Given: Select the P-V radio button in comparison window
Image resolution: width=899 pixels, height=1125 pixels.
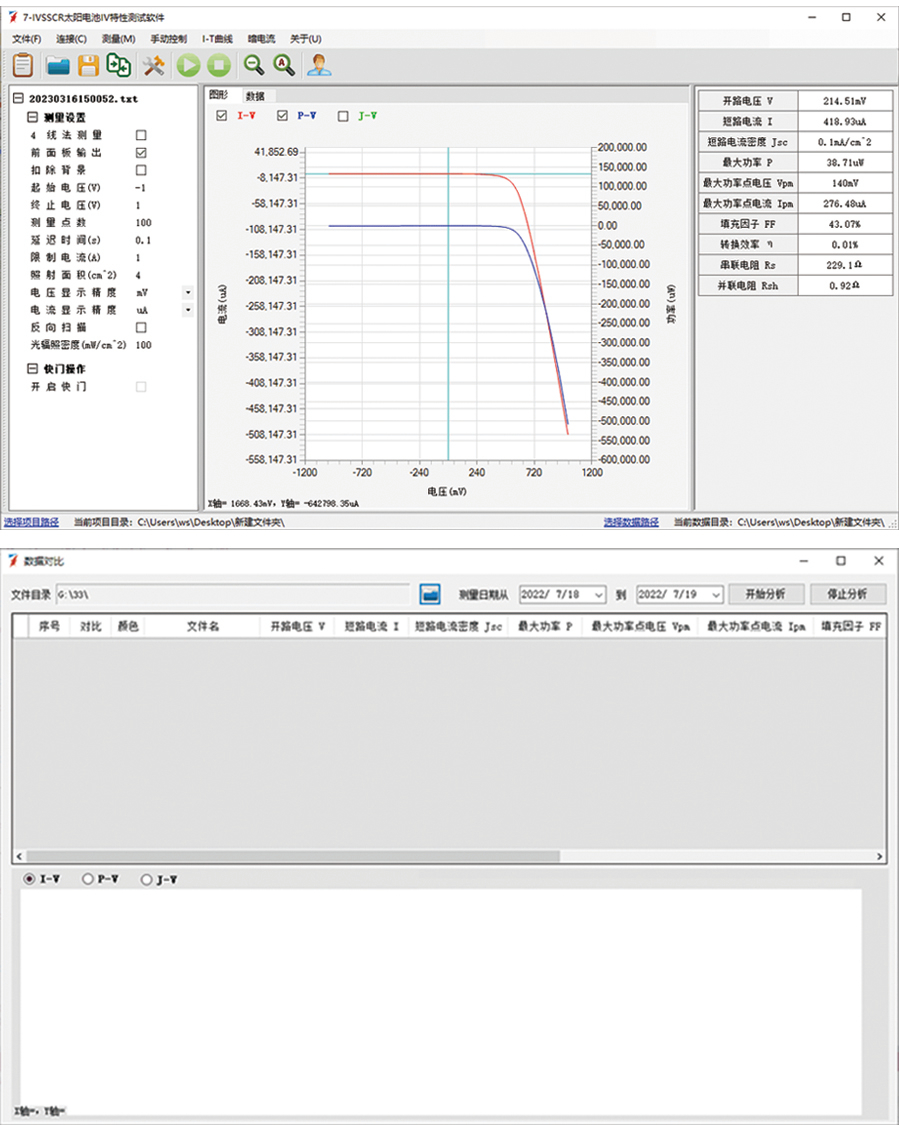Looking at the screenshot, I should 88,879.
